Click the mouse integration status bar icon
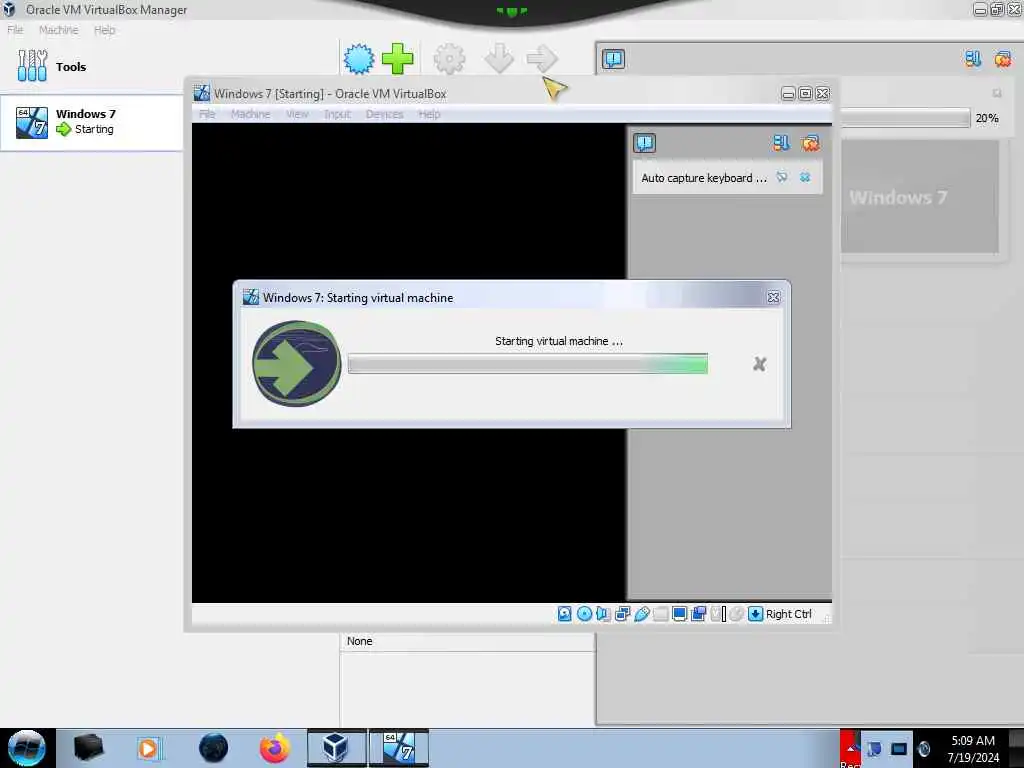This screenshot has width=1024, height=768. 737,614
